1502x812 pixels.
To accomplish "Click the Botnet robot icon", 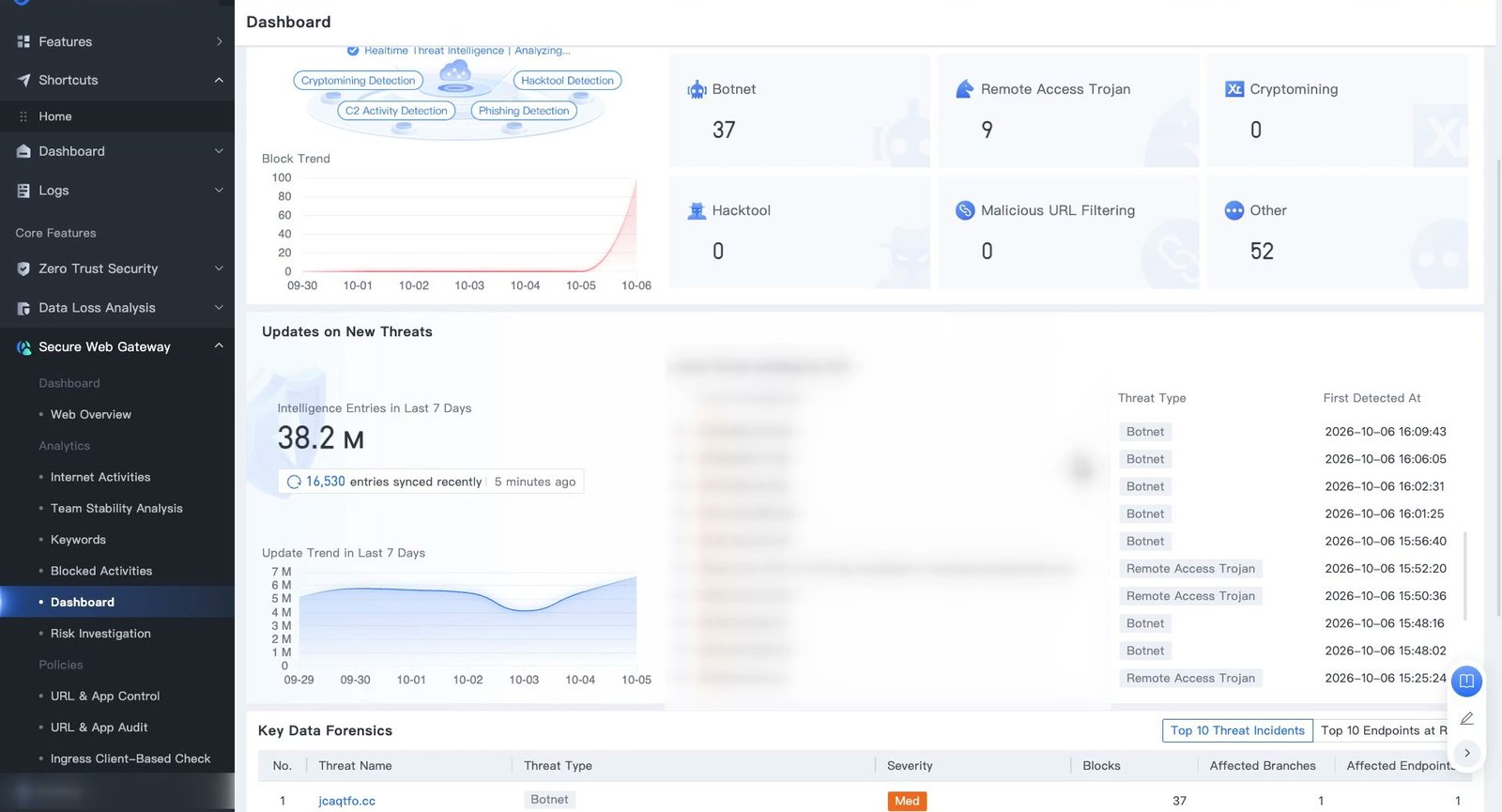I will tap(697, 89).
